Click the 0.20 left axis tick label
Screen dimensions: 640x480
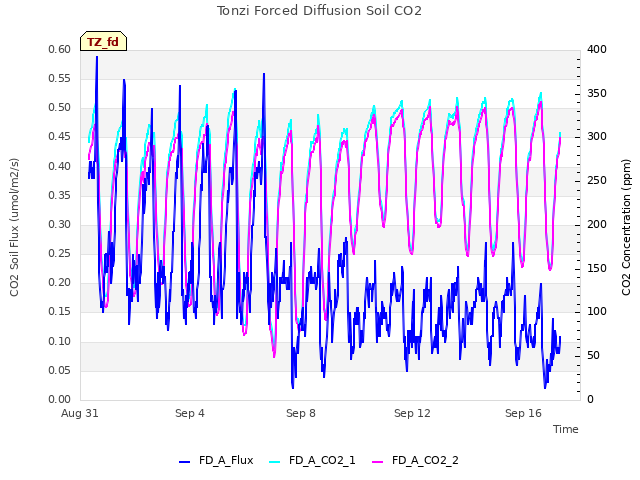coord(60,282)
